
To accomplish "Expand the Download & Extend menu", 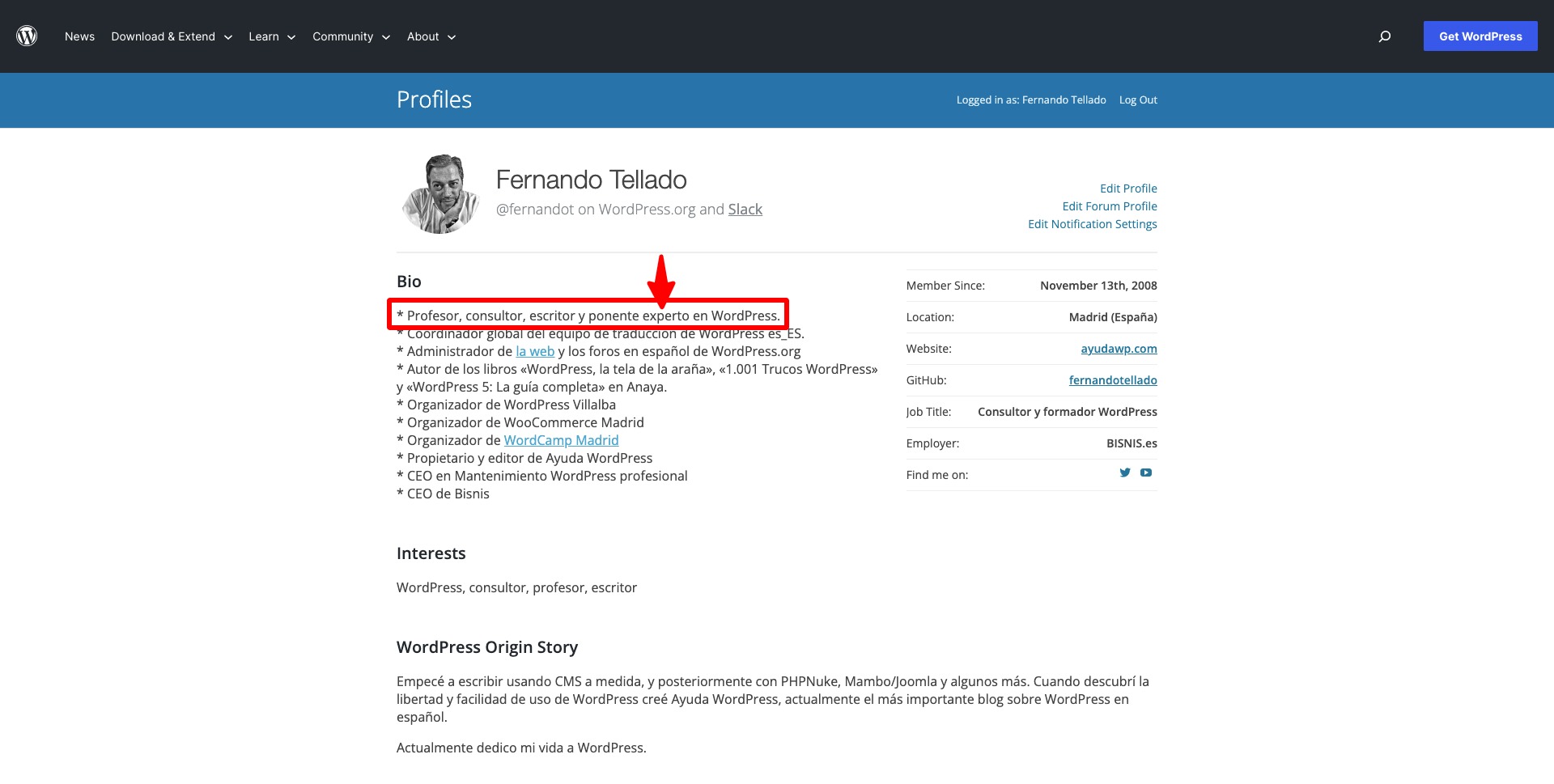I will click(172, 36).
